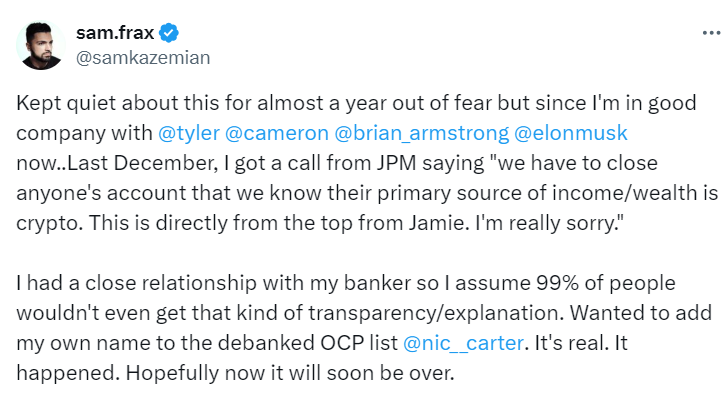Click the words 'directly from the top from Jamie'
The height and width of the screenshot is (398, 724).
[310, 223]
